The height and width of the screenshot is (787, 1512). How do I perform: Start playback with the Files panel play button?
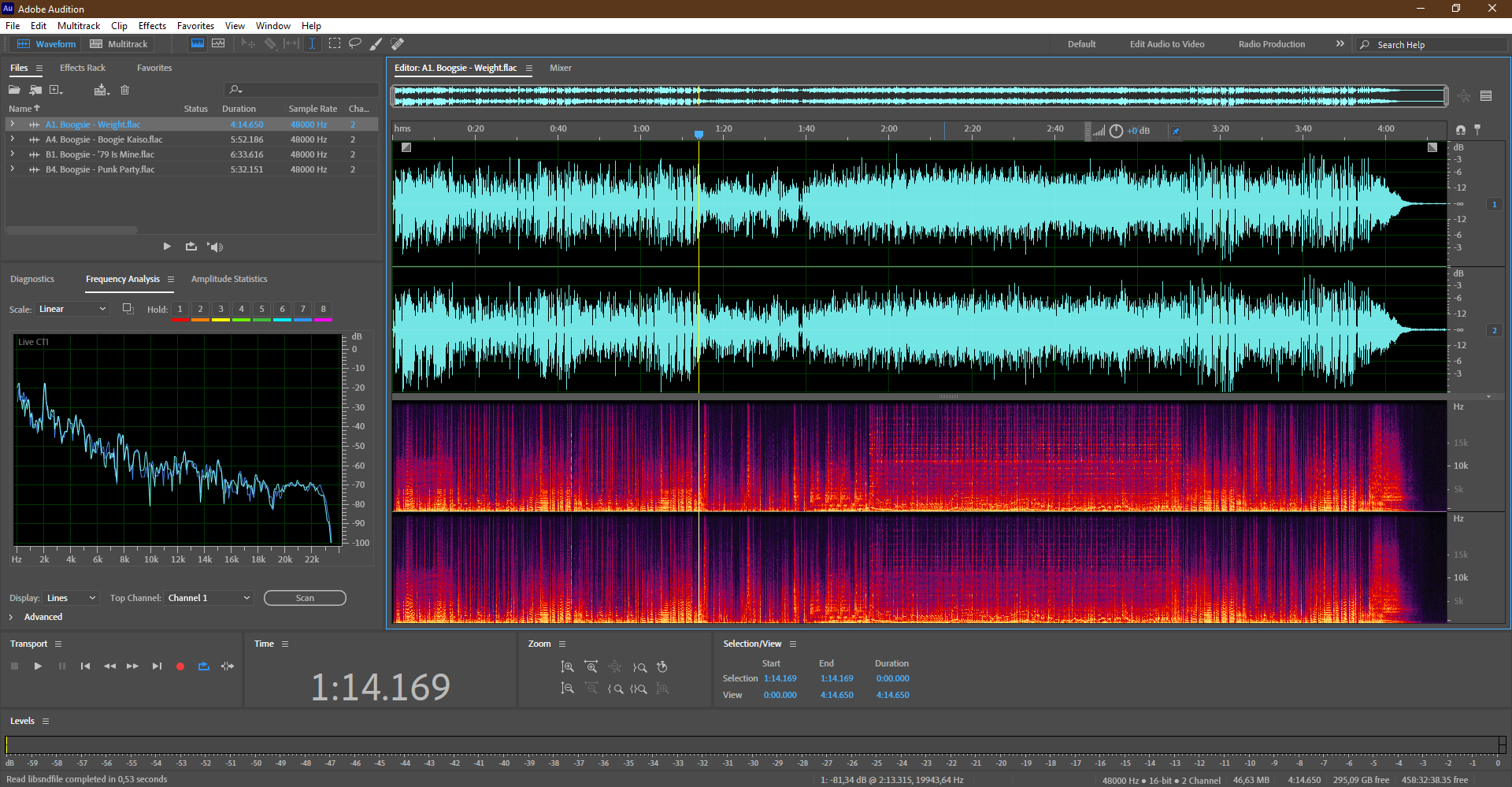tap(167, 247)
